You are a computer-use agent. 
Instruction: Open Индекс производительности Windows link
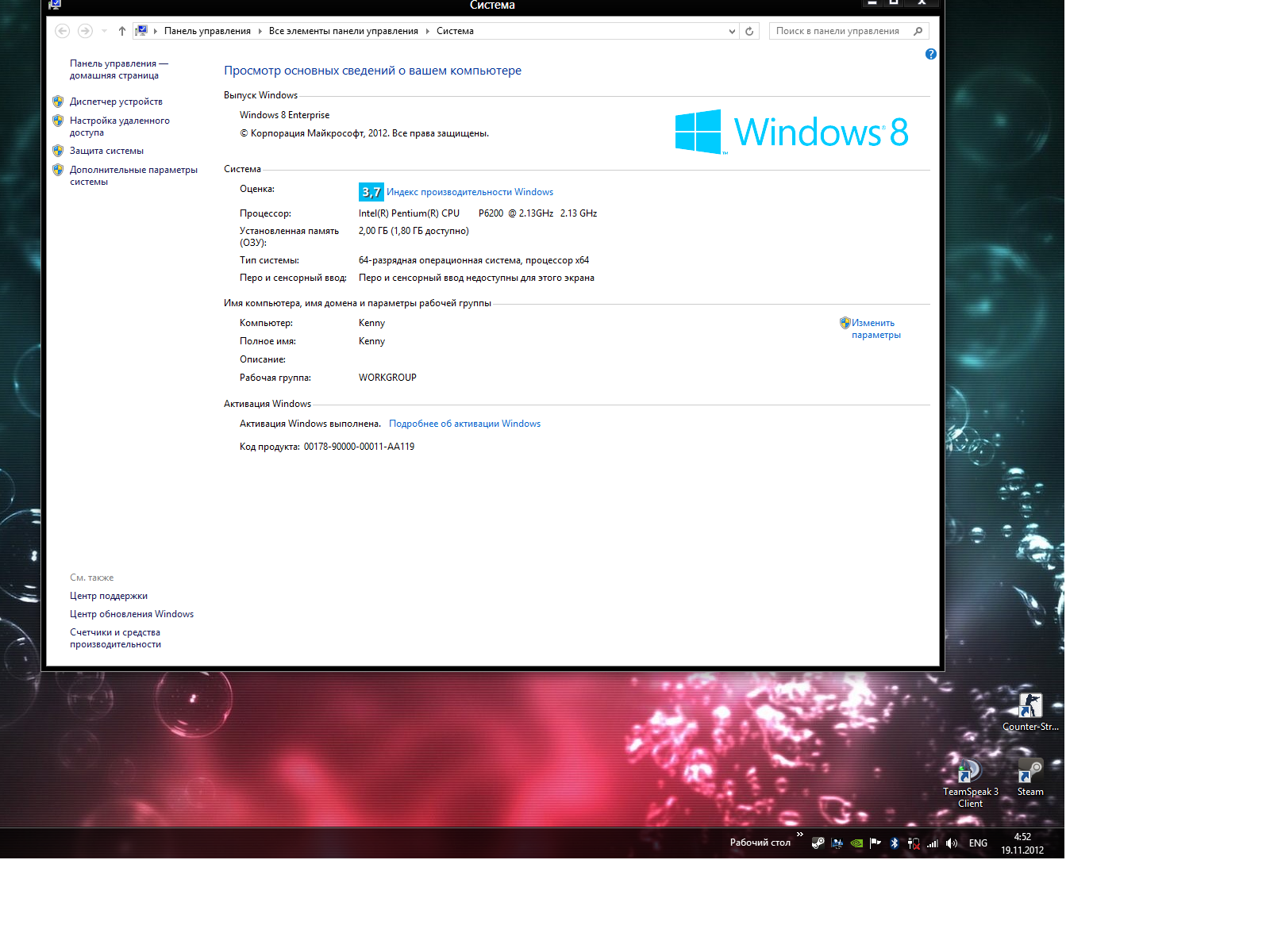[x=470, y=192]
